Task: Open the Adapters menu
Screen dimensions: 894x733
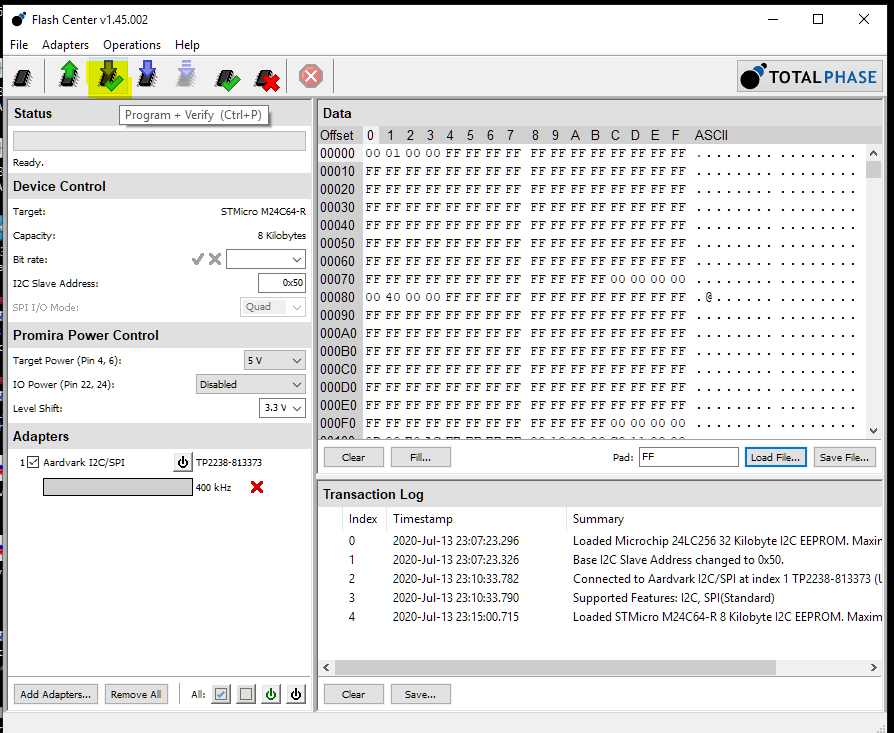Action: point(65,45)
